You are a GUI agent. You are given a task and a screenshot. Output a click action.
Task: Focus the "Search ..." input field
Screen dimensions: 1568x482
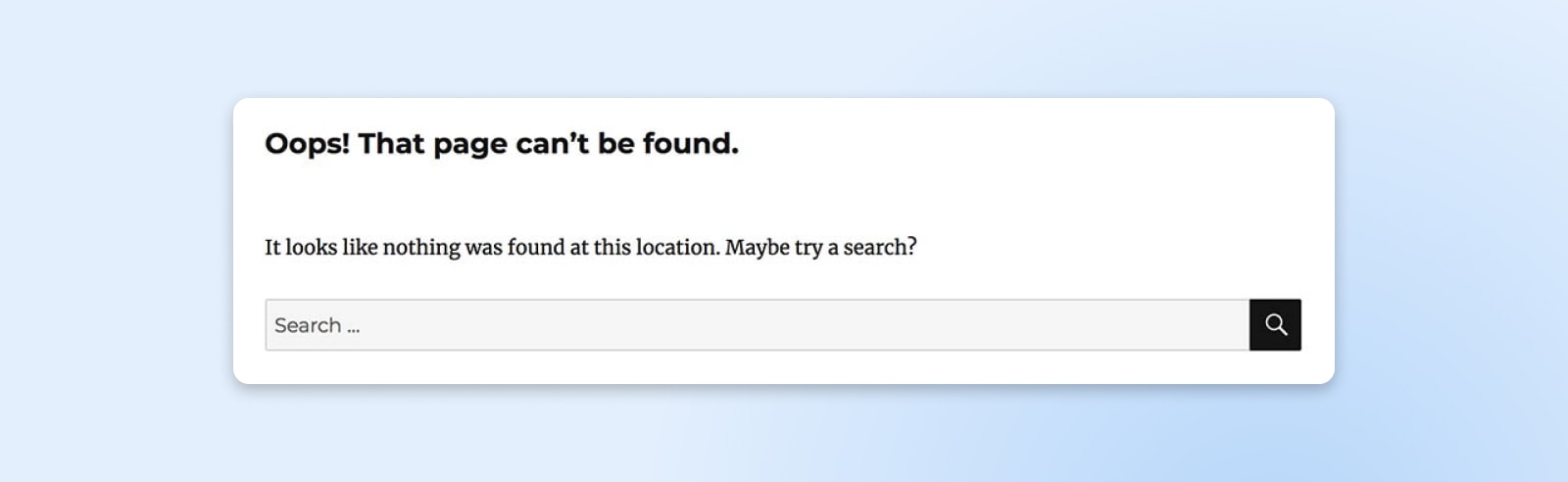pos(757,324)
